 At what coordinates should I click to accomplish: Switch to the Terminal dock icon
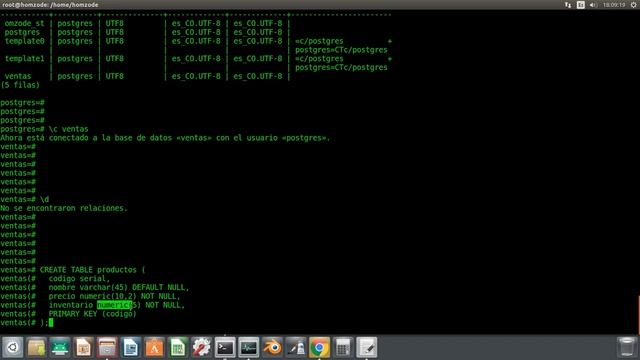225,347
